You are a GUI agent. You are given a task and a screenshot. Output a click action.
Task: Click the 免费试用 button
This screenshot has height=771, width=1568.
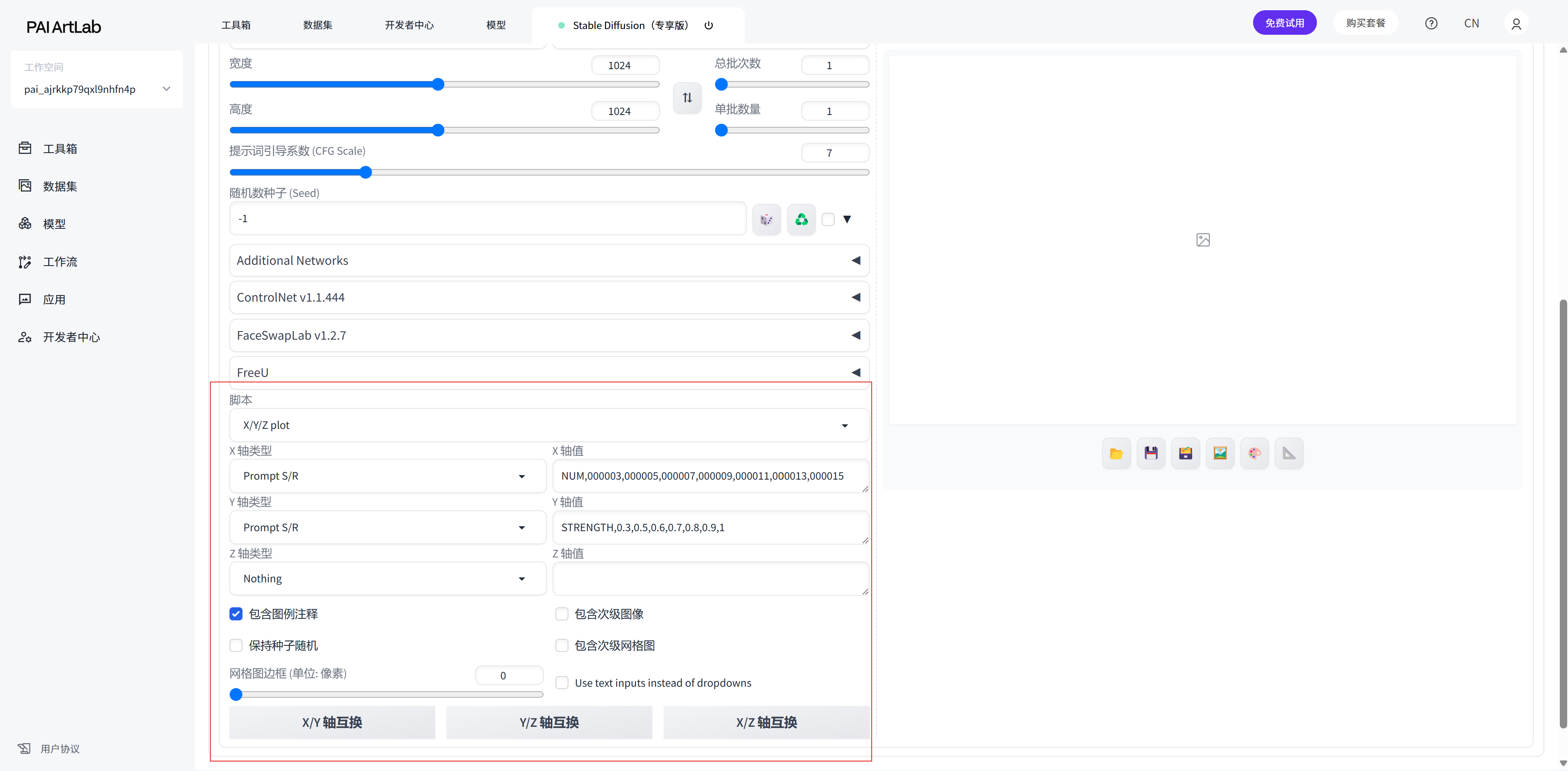pyautogui.click(x=1284, y=23)
